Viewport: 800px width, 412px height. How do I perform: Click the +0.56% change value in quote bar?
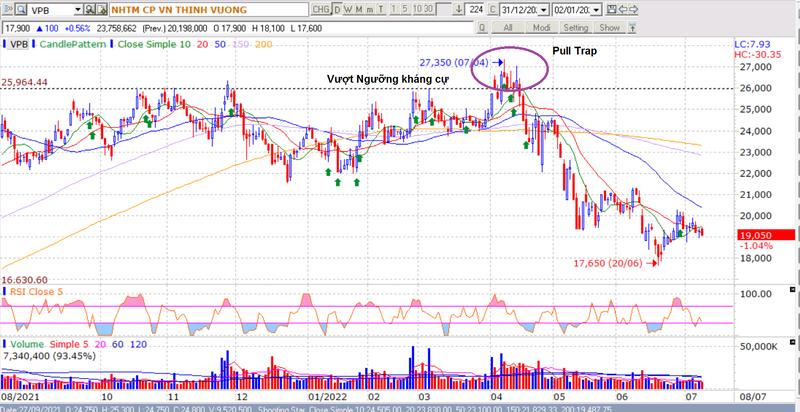pos(78,28)
